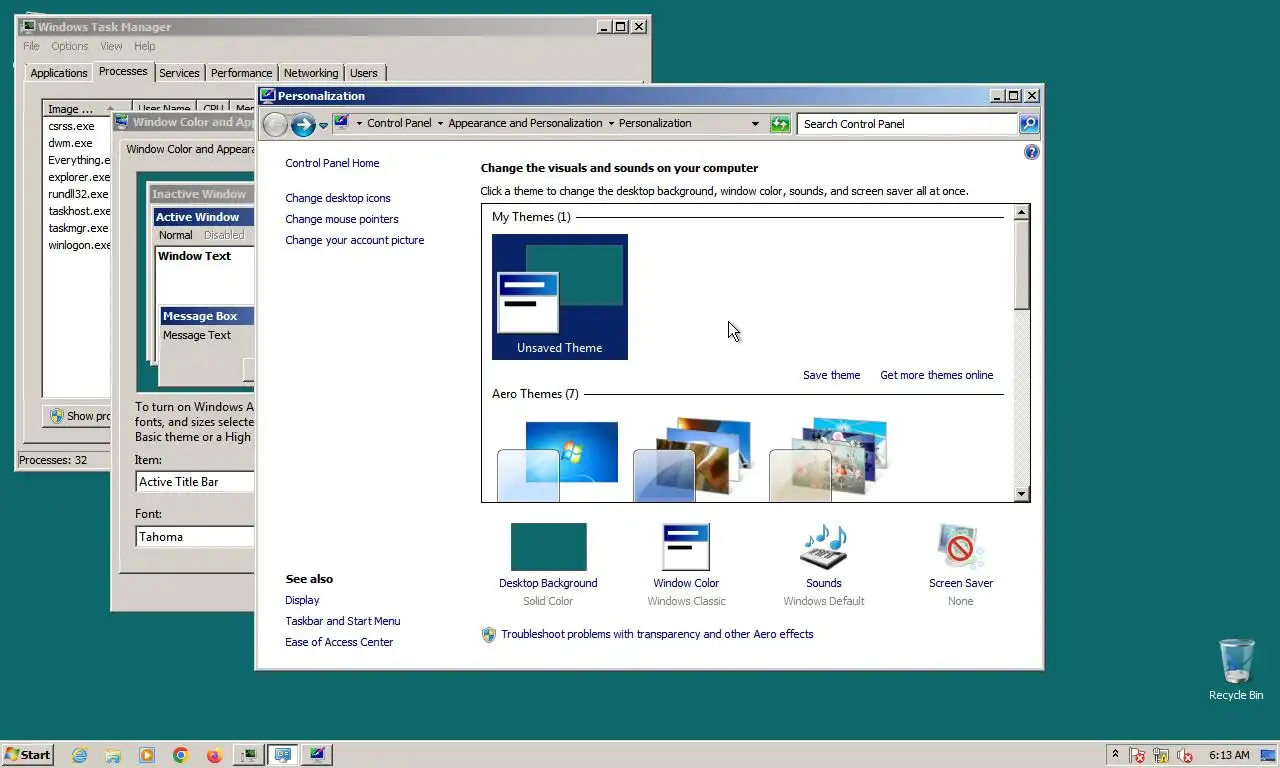Click Change mouse pointers link
The width and height of the screenshot is (1280, 768).
point(342,219)
